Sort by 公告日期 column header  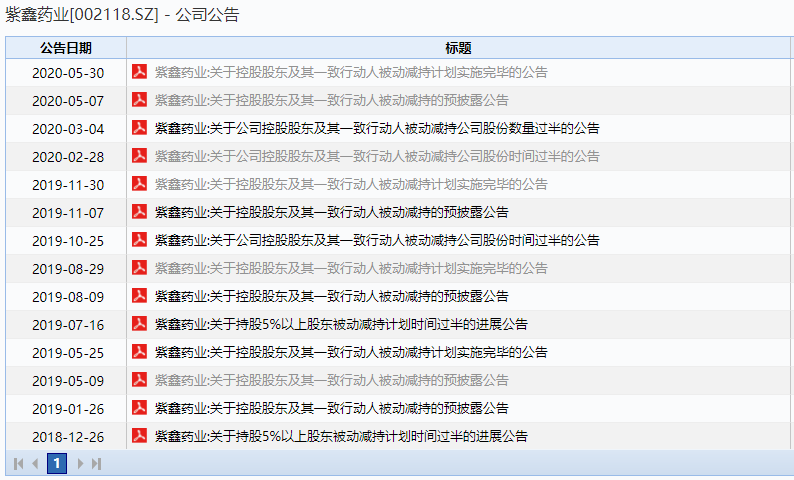pyautogui.click(x=66, y=48)
